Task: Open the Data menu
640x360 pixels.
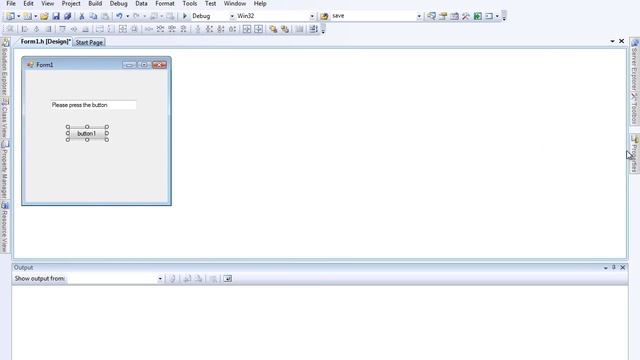Action: [x=141, y=4]
